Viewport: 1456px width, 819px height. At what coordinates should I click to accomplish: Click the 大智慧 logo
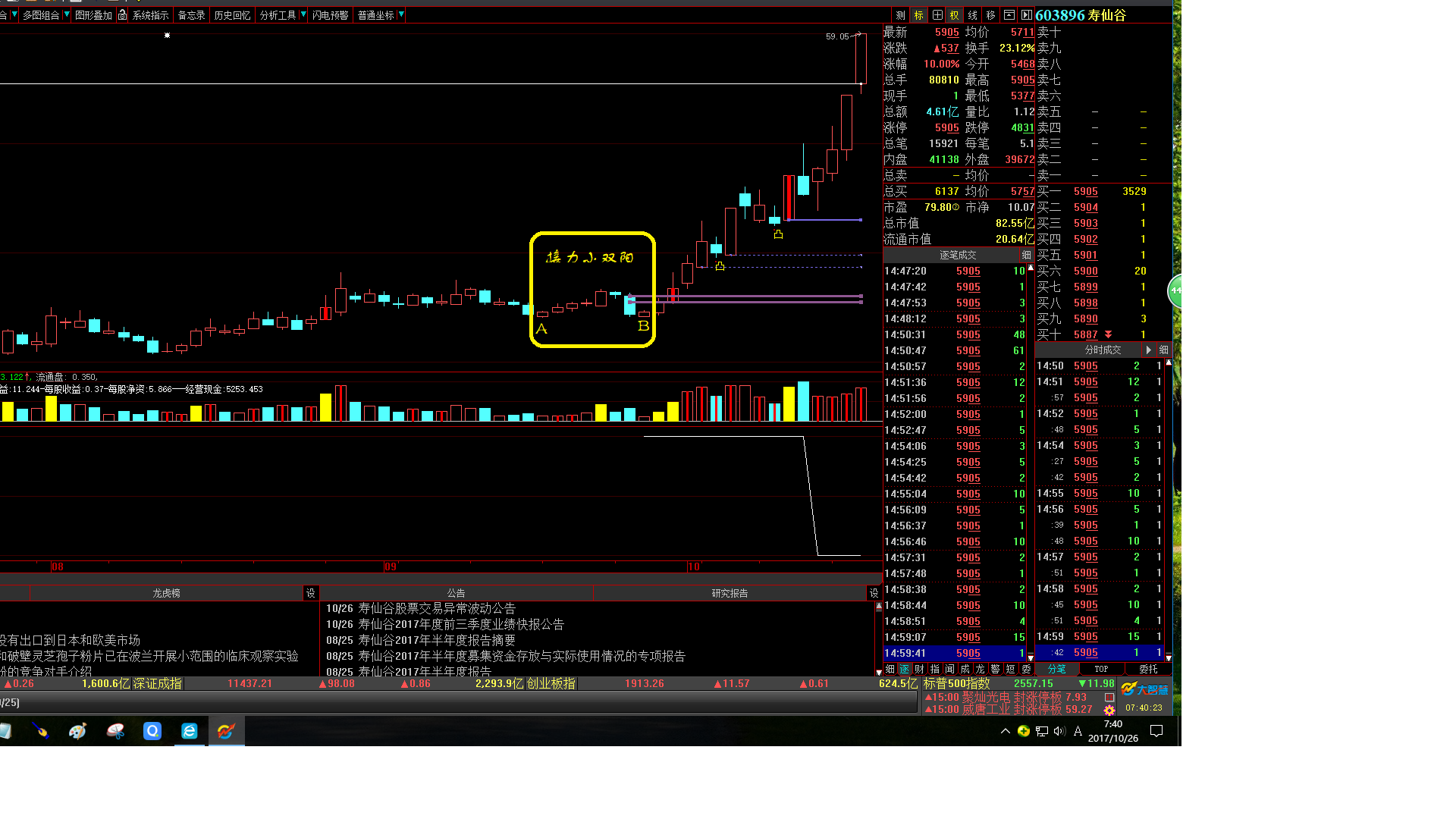[x=1144, y=689]
